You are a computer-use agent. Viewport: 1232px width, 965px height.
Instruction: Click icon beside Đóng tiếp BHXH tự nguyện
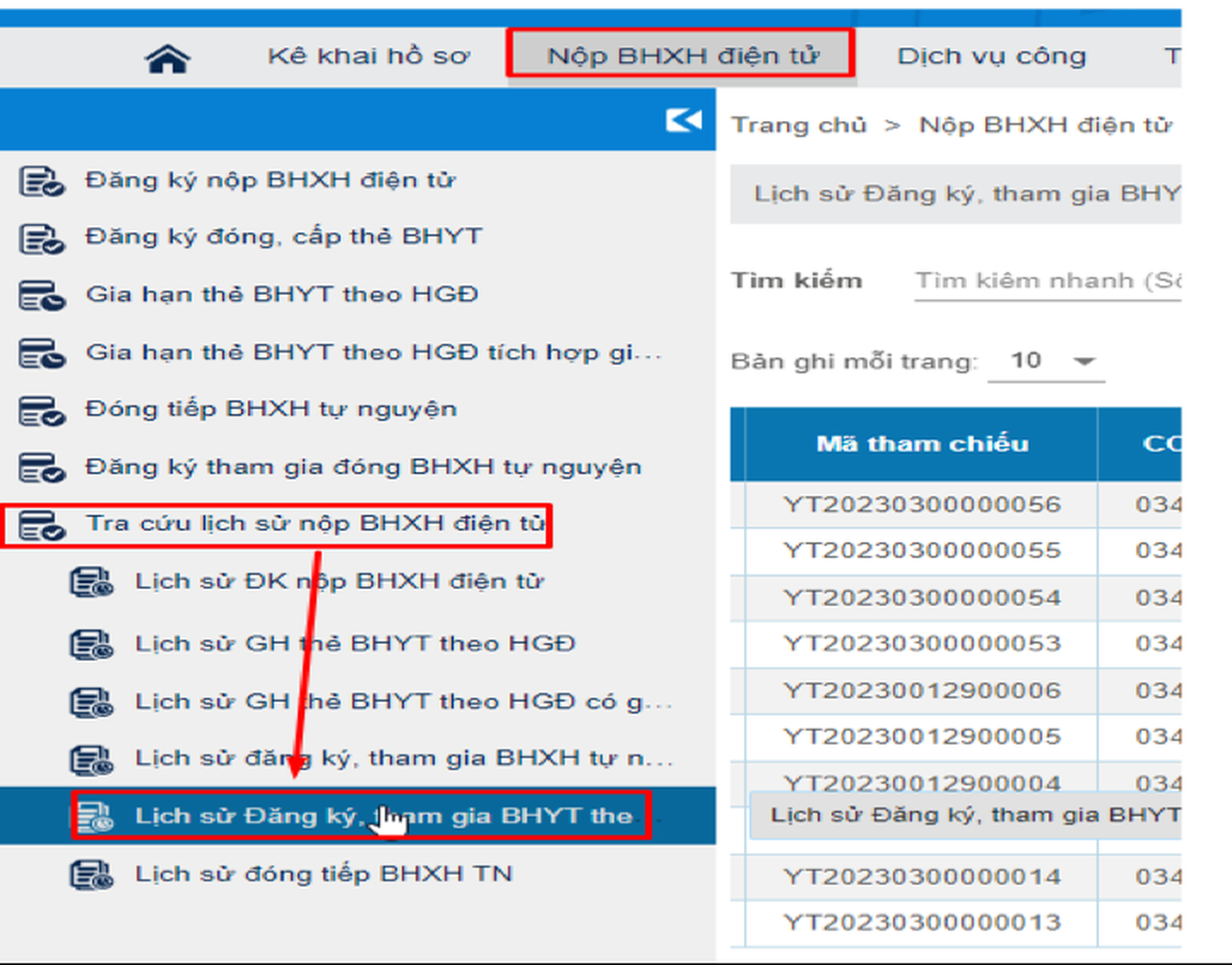[x=41, y=410]
